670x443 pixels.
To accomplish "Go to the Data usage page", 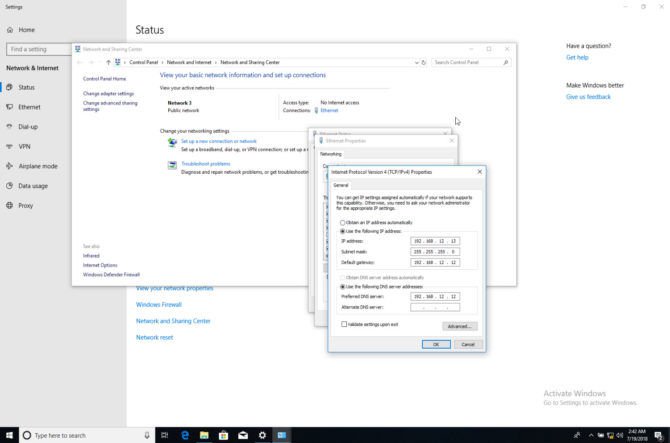I will [33, 186].
